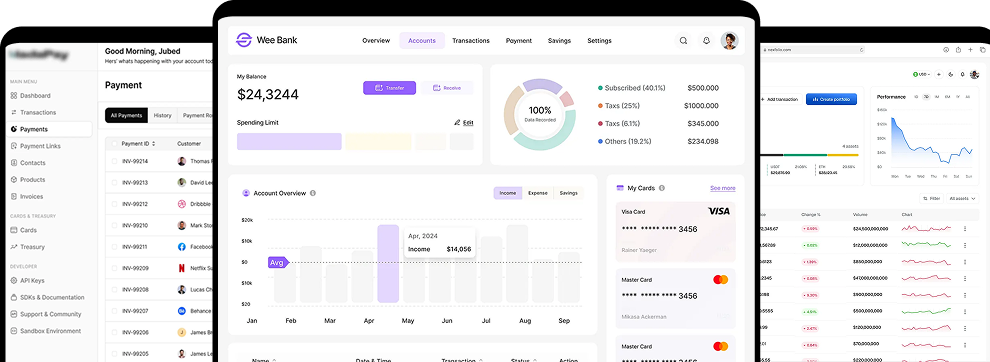Click the Dashboard icon in Payment sidebar
Screen dimensions: 990x362
click(14, 96)
